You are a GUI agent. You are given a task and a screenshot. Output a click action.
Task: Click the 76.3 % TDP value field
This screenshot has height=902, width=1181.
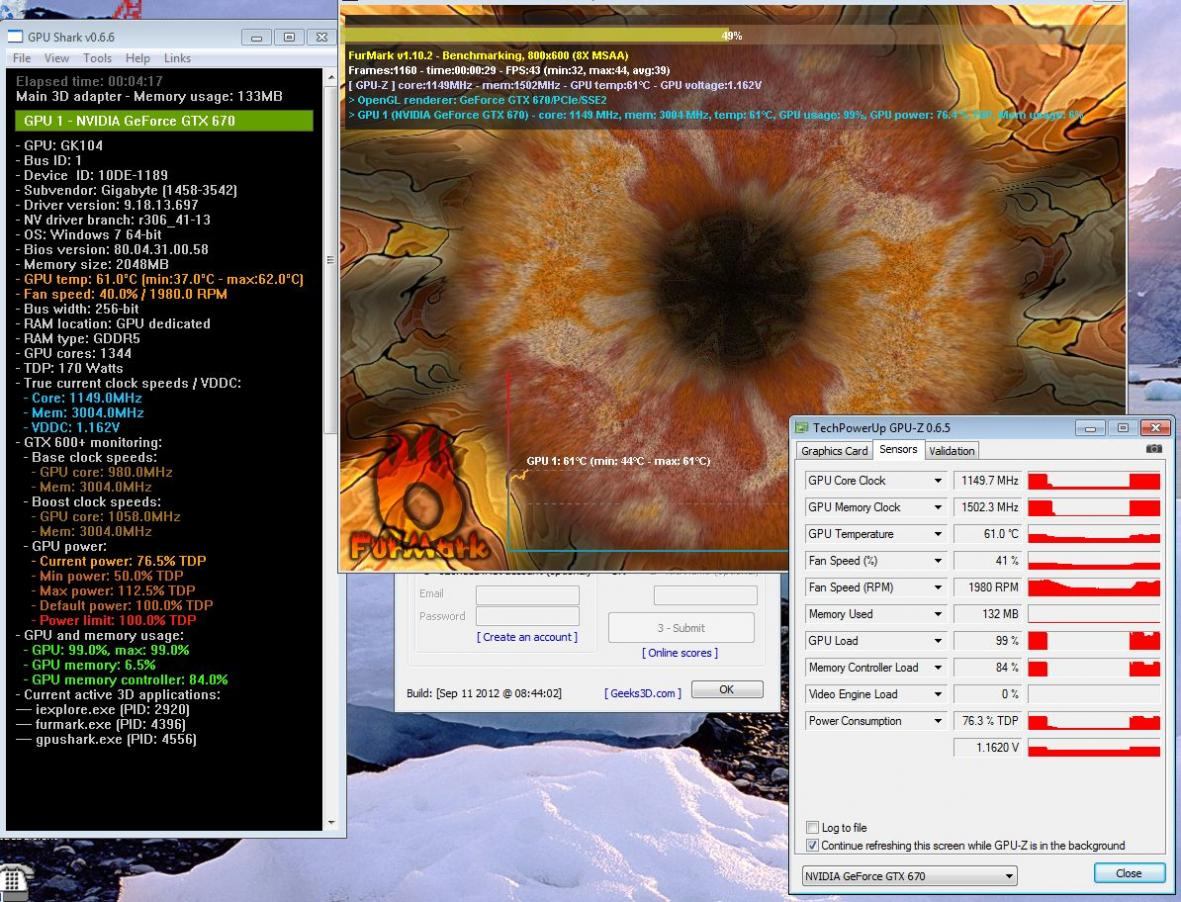pos(988,721)
